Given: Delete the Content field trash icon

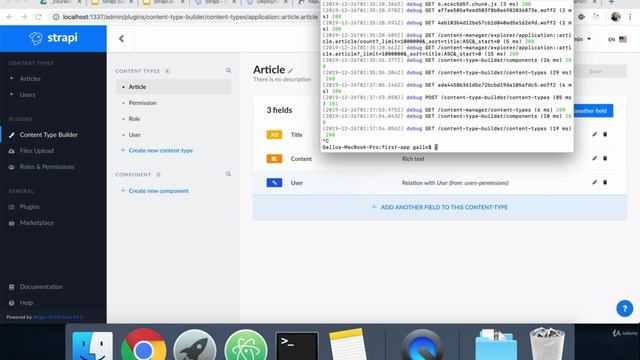Looking at the screenshot, I should coord(605,158).
